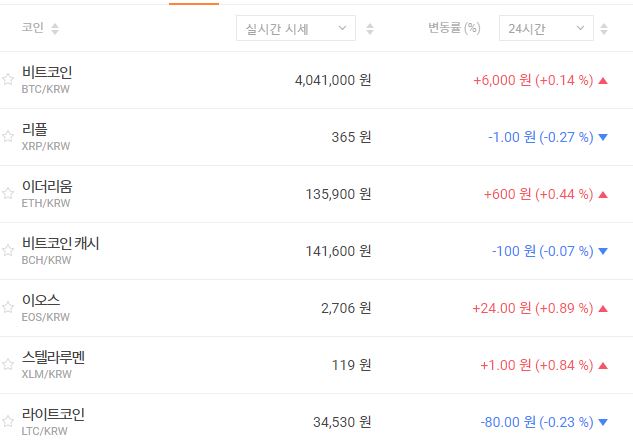
Task: Open the 실시간 시세 dropdown
Action: tap(296, 29)
